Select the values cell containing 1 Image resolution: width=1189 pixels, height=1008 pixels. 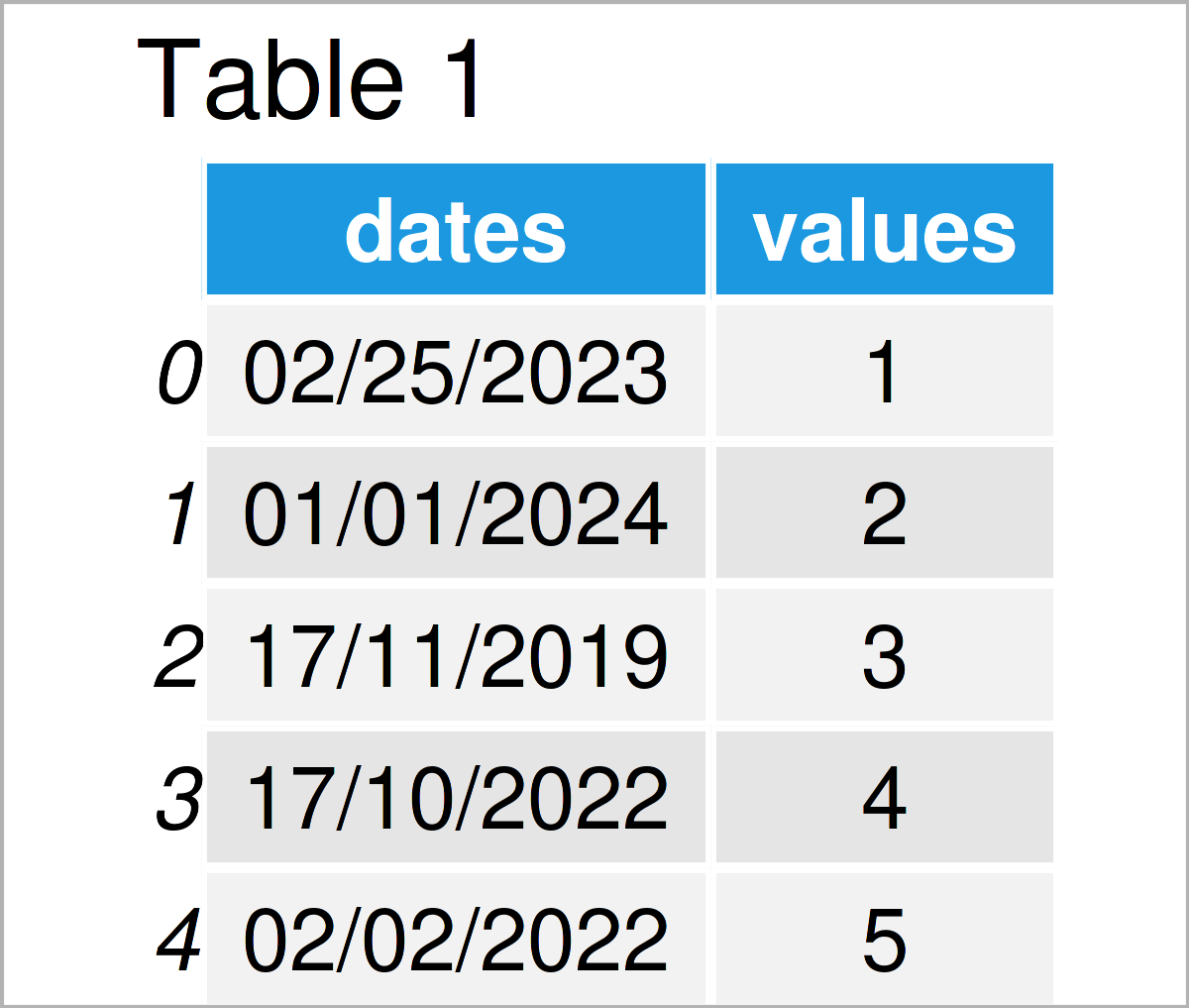click(884, 371)
